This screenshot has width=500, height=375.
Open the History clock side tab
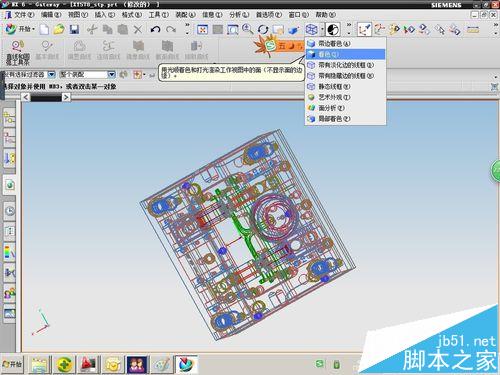[9, 210]
